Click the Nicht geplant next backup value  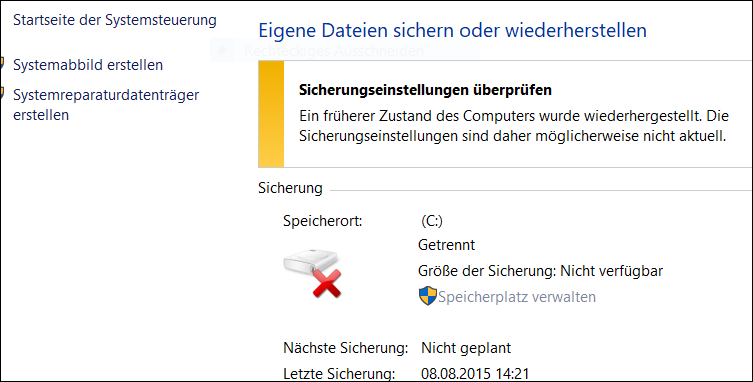pos(466,347)
